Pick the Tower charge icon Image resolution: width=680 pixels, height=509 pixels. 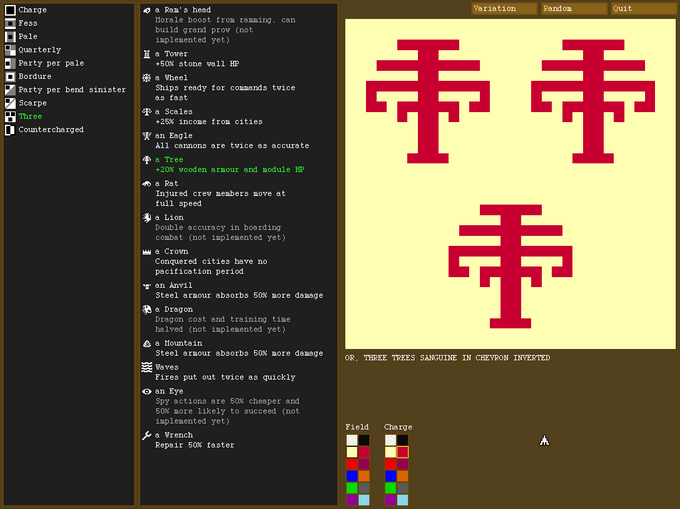[147, 54]
